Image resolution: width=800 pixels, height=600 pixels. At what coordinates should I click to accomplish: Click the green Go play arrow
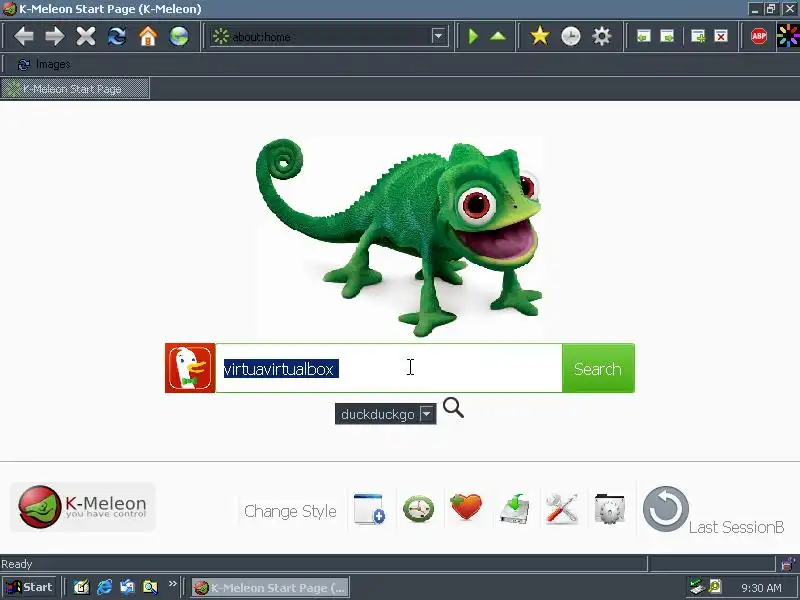473,36
